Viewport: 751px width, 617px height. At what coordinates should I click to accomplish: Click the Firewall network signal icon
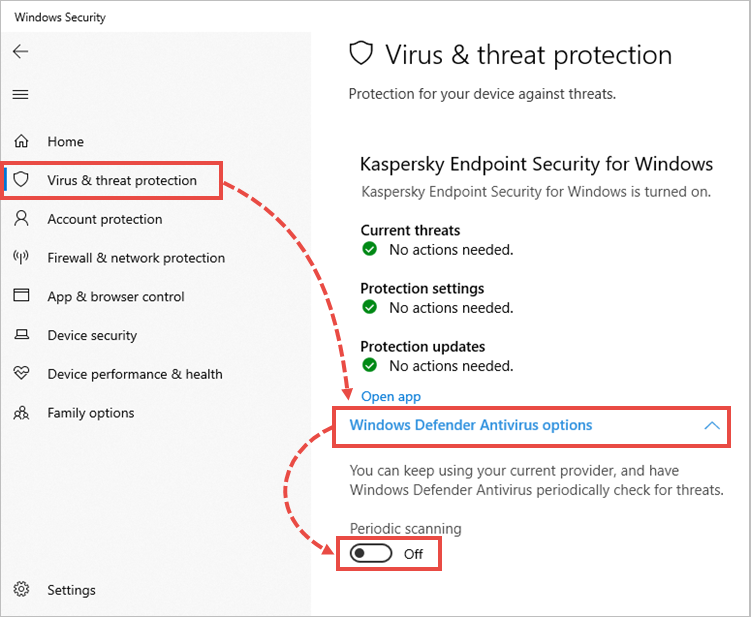pos(21,258)
